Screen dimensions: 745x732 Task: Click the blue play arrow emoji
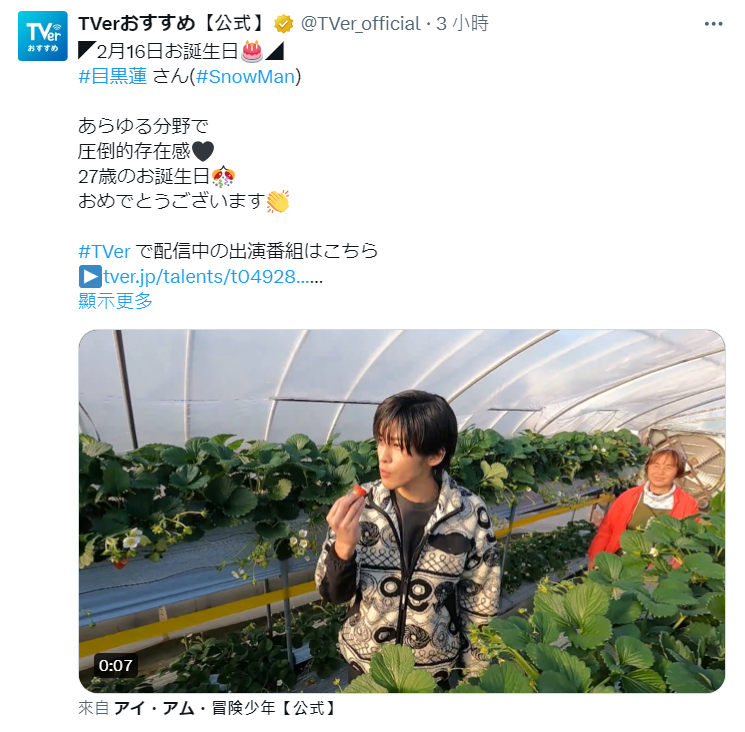click(90, 276)
